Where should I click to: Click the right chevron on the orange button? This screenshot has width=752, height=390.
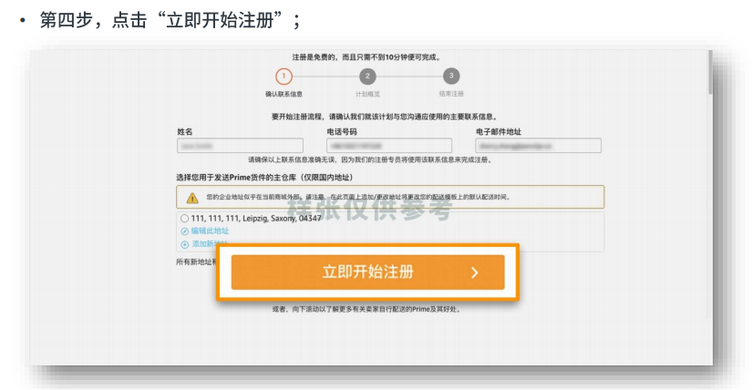[474, 273]
